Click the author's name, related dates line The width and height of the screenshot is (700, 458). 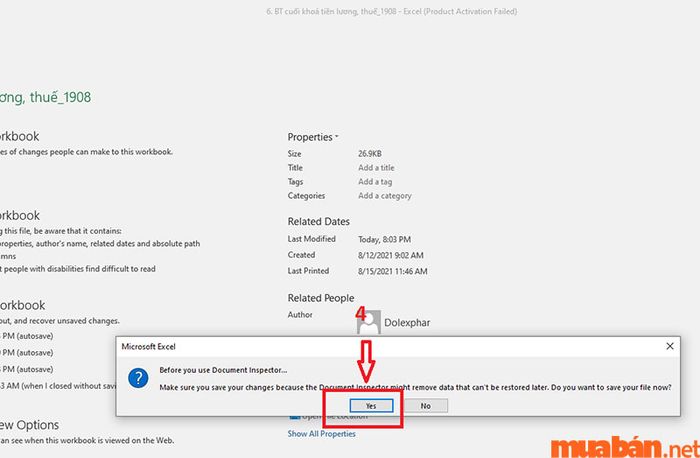[x=100, y=244]
